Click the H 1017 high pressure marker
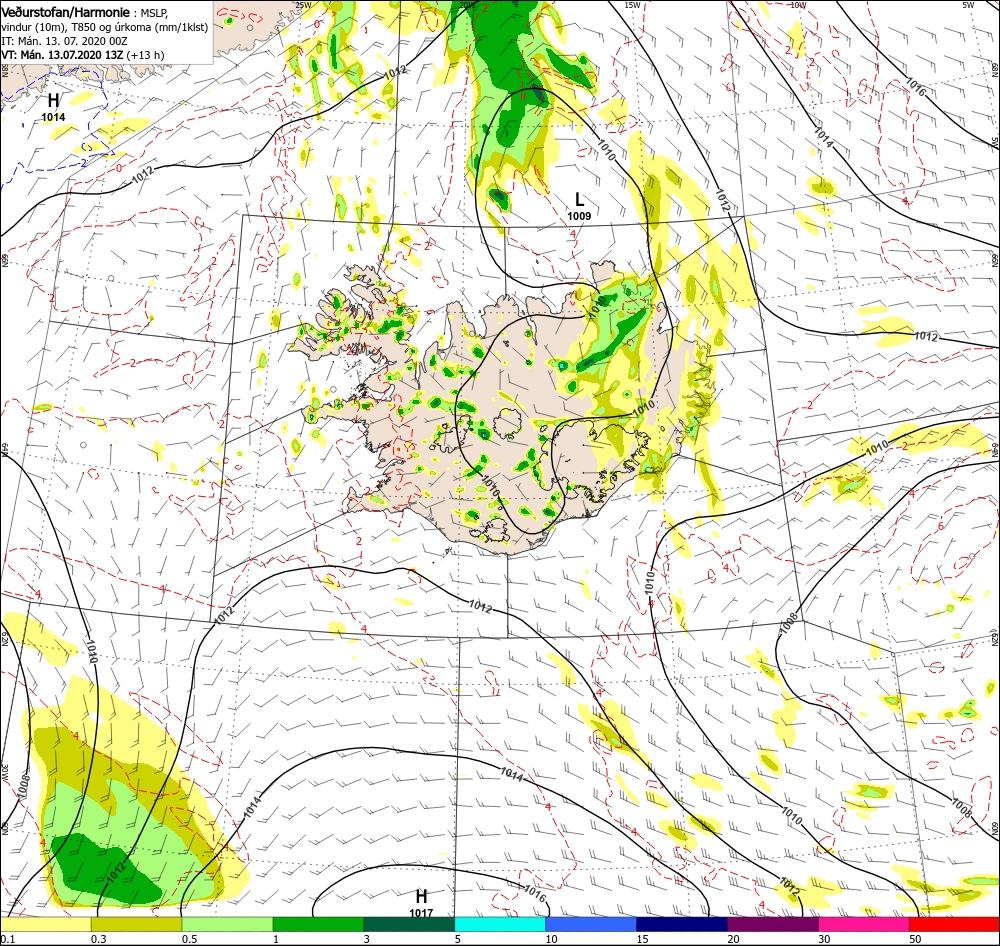 point(421,903)
